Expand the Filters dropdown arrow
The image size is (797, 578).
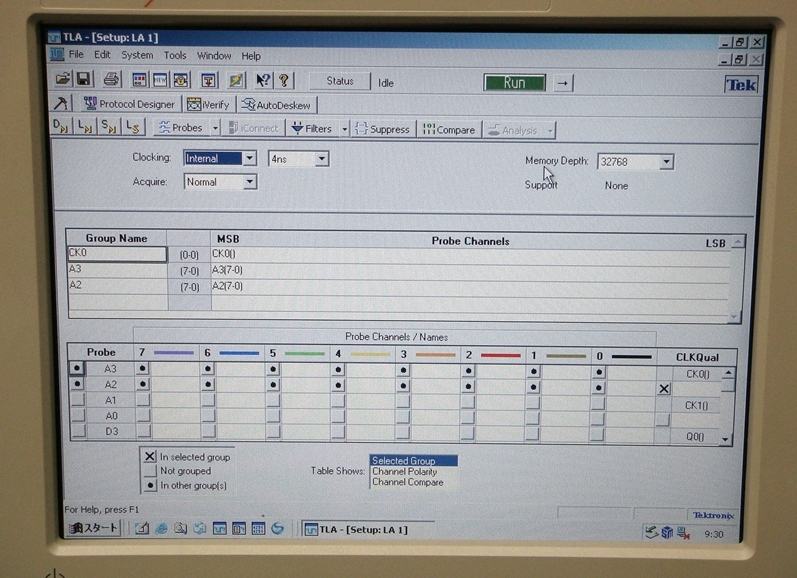tap(344, 130)
